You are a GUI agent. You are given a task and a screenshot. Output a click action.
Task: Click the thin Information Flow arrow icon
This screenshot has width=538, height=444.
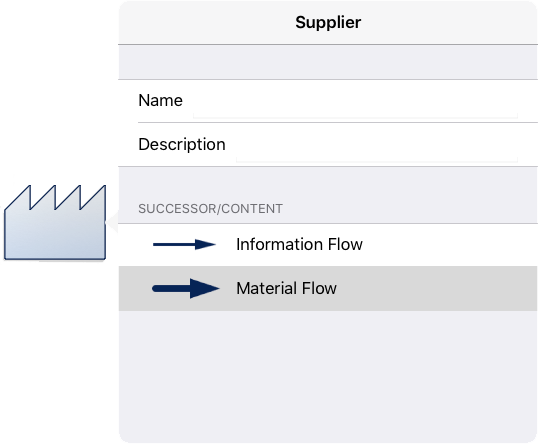pos(184,245)
